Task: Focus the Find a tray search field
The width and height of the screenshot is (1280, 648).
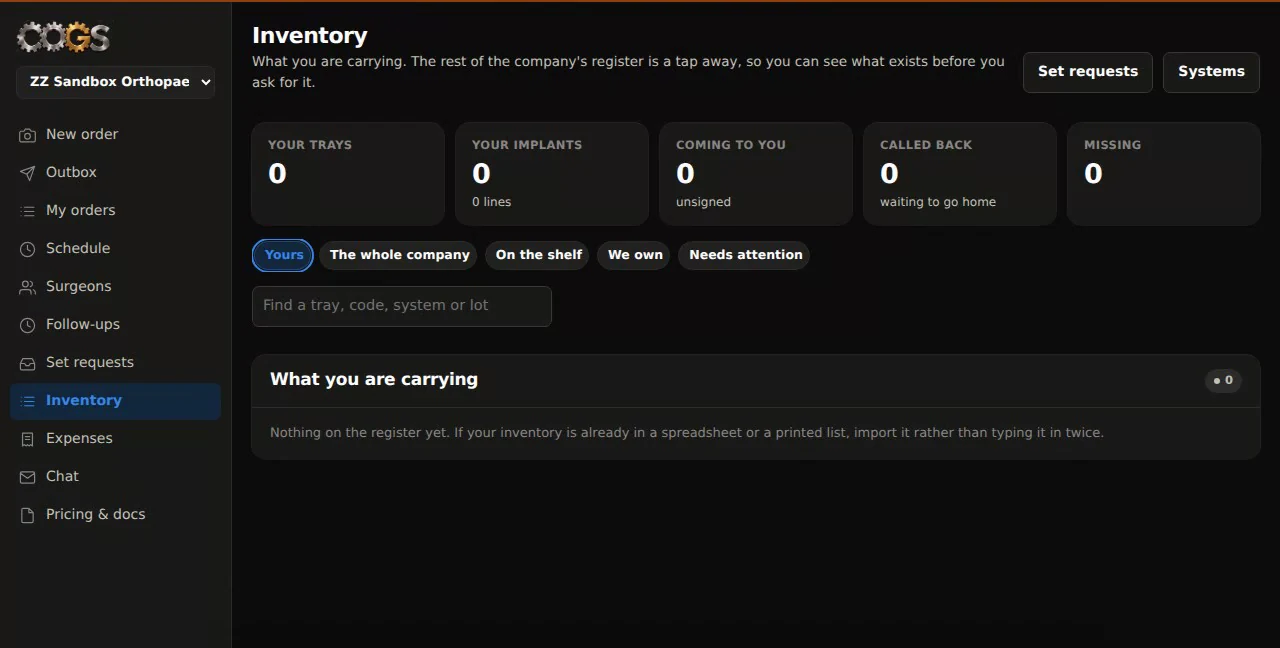Action: click(402, 306)
